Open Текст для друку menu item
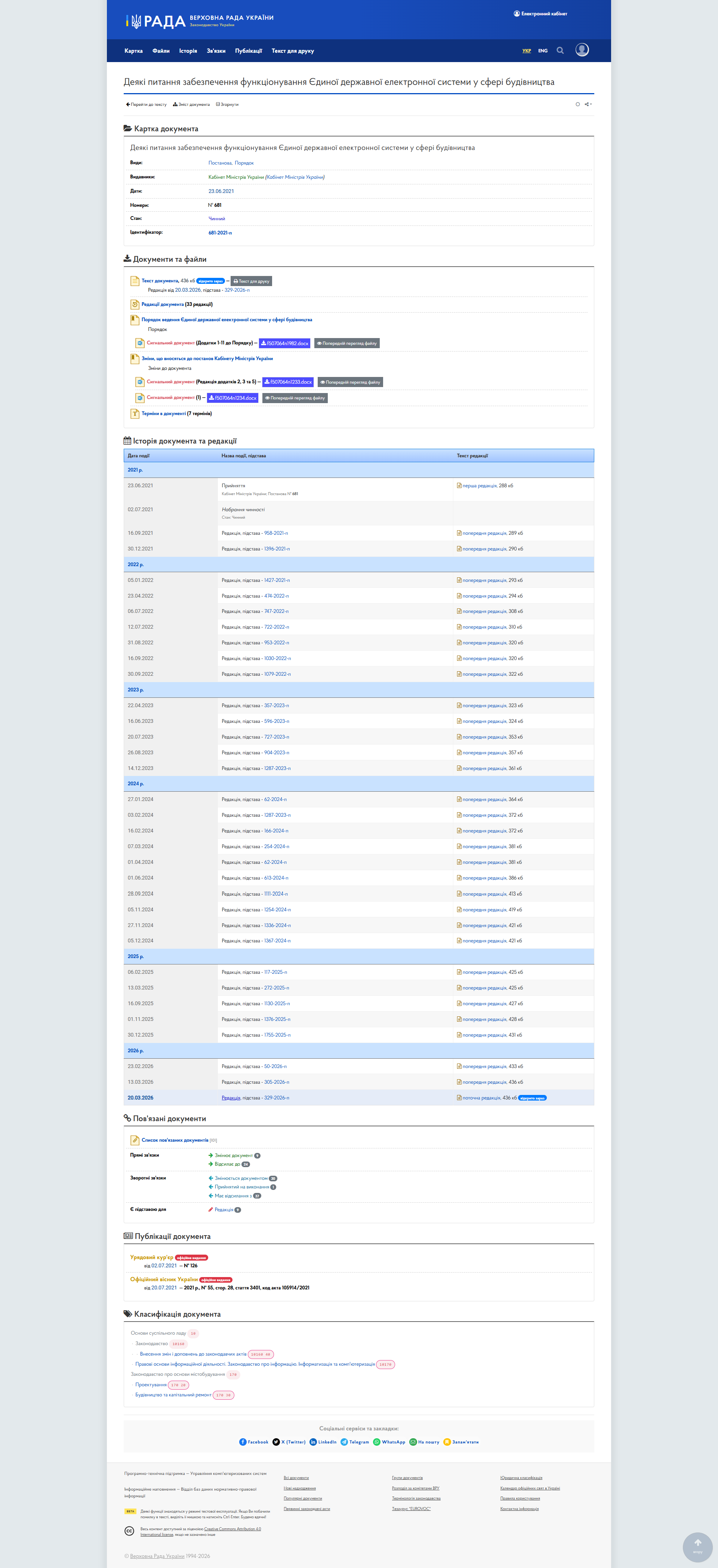This screenshot has width=718, height=1568. [x=293, y=51]
